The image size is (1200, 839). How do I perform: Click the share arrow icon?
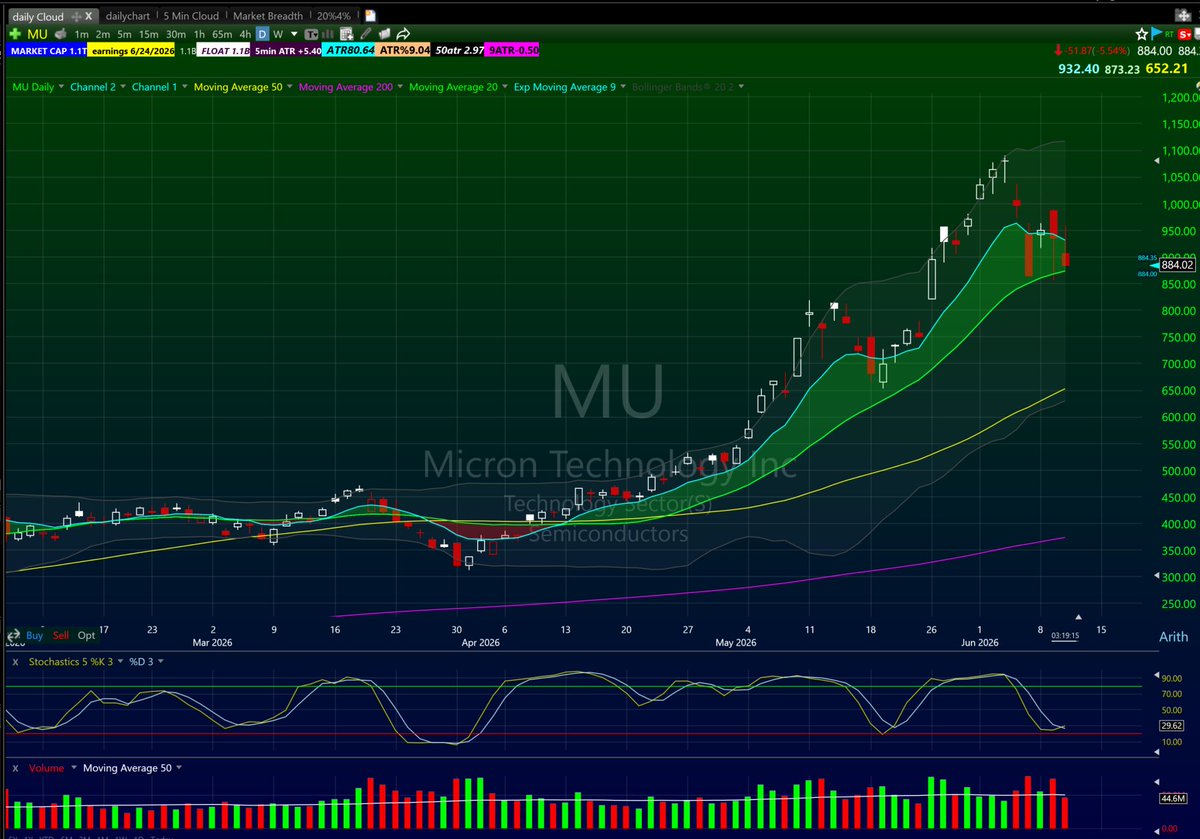(x=402, y=34)
